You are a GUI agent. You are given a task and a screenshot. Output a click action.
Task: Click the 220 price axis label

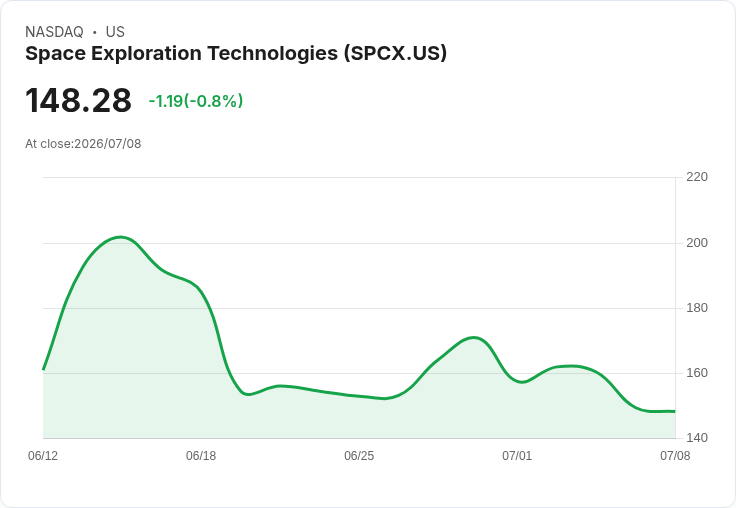(x=697, y=177)
